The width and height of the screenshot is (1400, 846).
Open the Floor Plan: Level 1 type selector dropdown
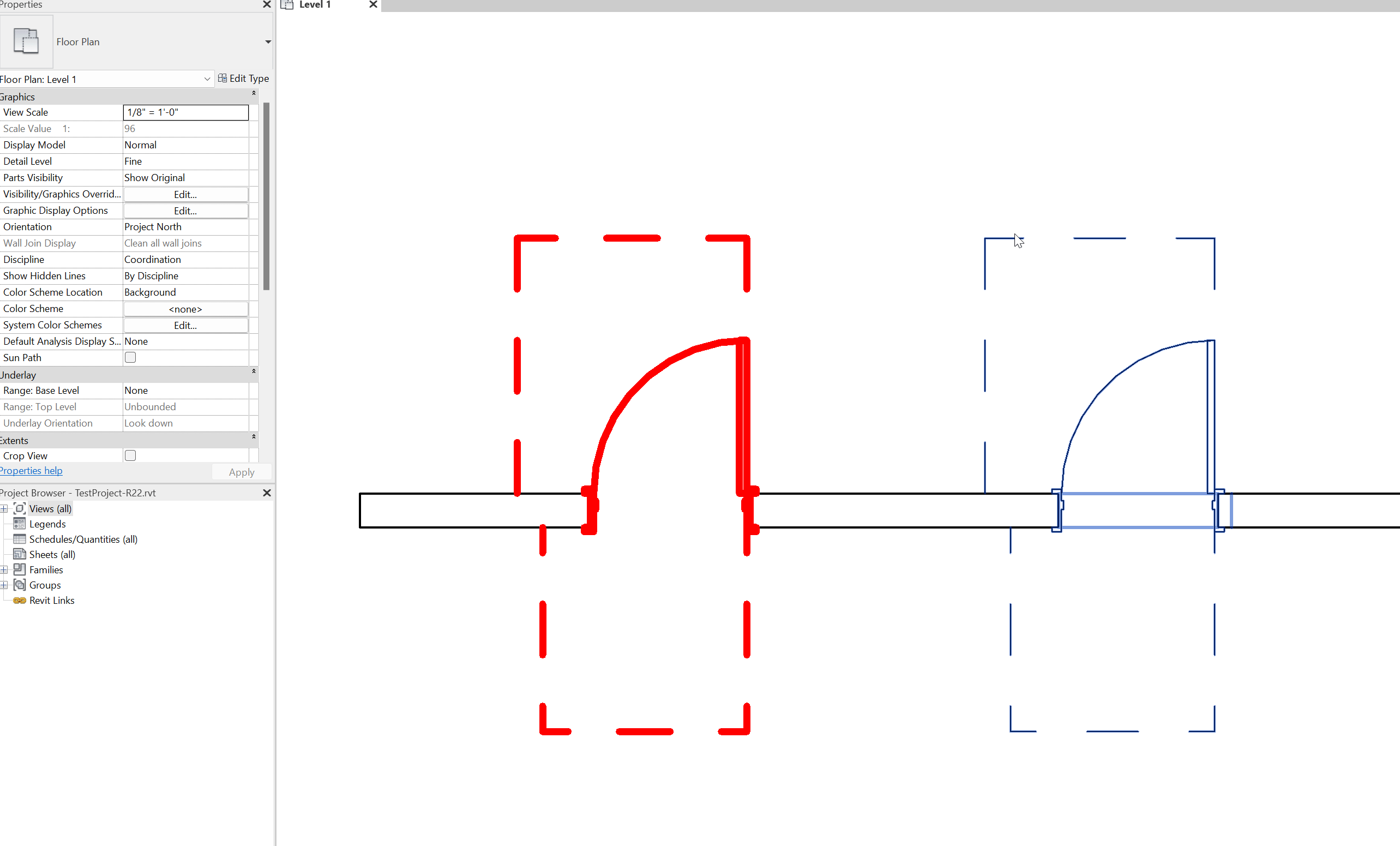[207, 79]
